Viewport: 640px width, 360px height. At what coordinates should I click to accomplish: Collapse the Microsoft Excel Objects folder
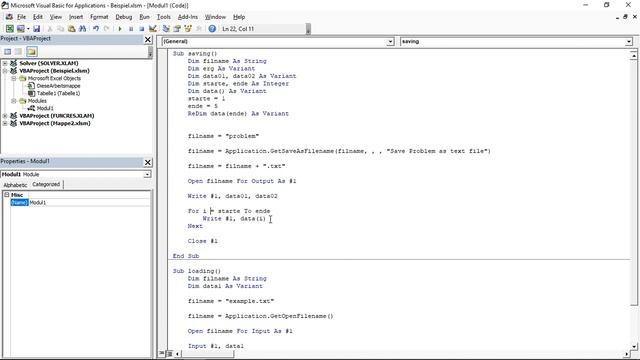(x=13, y=78)
